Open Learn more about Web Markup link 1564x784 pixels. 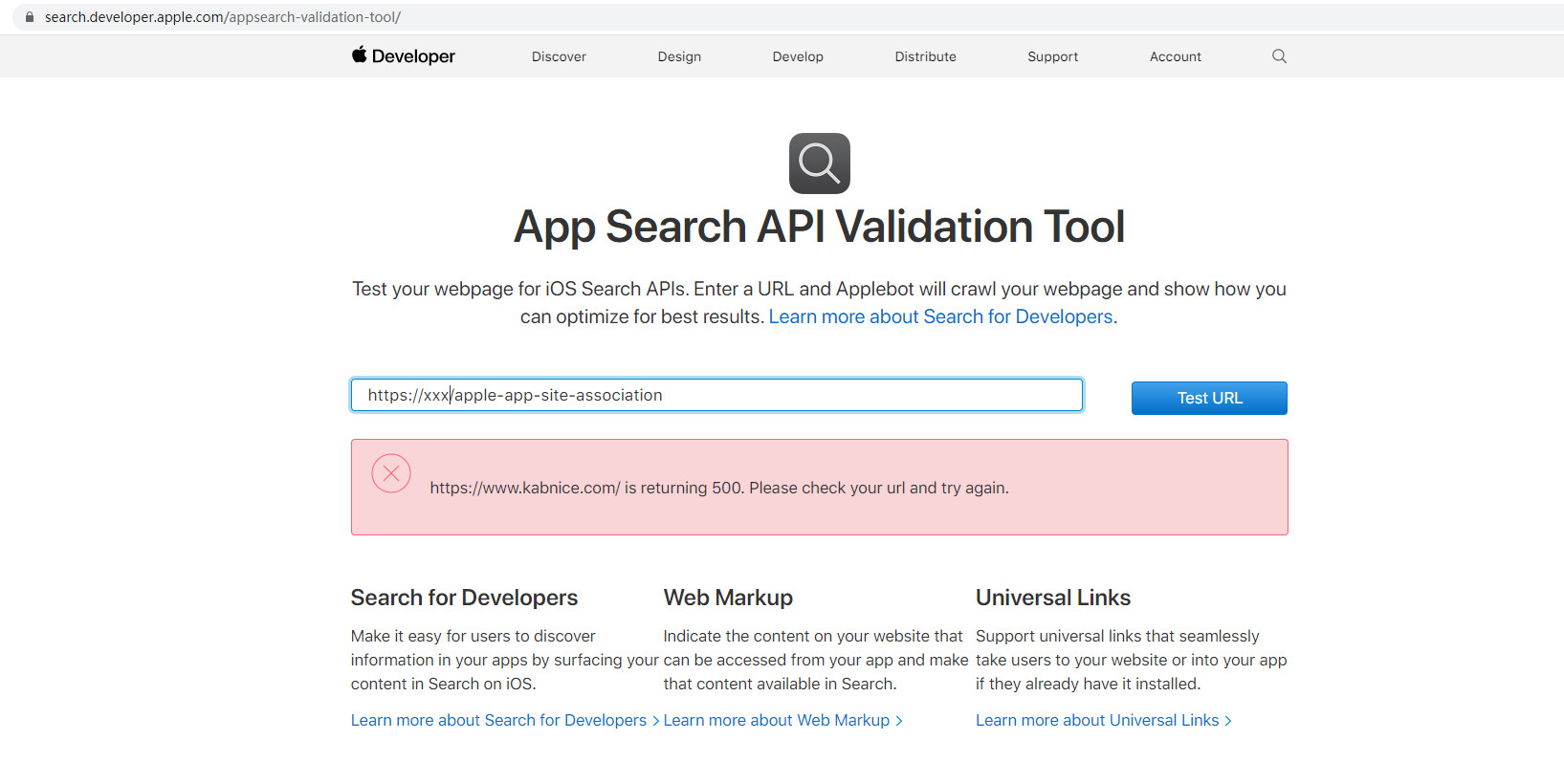tap(782, 720)
